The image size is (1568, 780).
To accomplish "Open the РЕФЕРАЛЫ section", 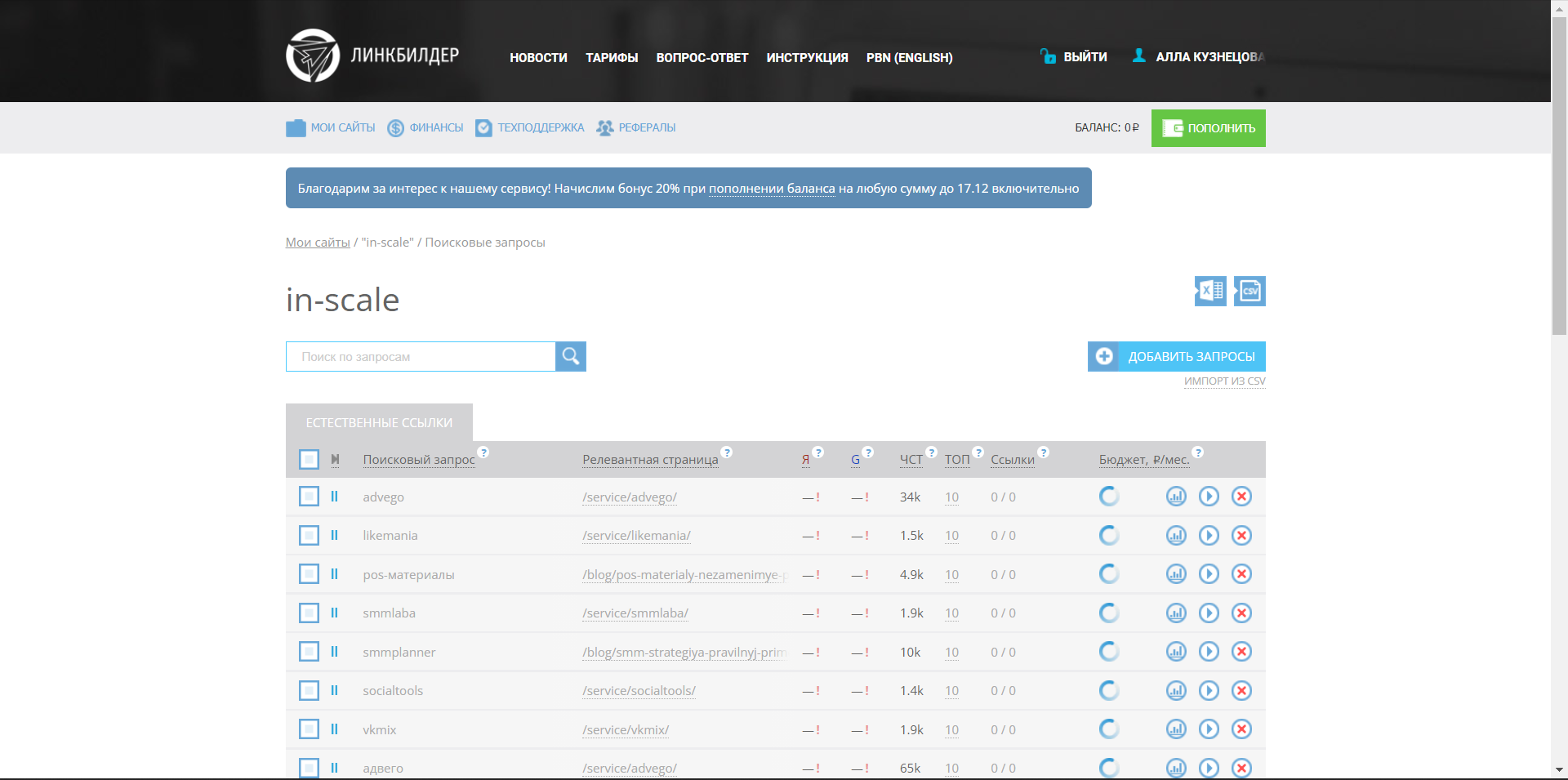I will click(636, 127).
